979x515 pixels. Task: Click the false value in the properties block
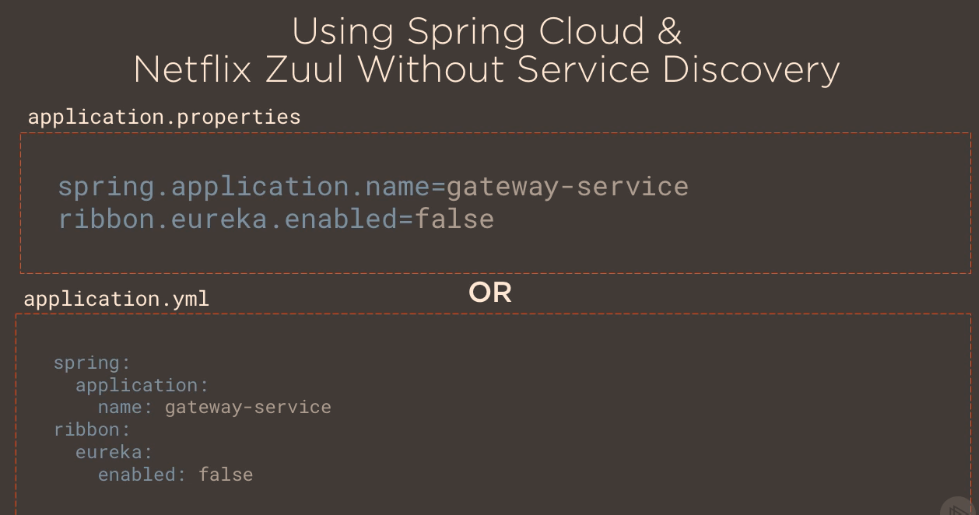[454, 219]
